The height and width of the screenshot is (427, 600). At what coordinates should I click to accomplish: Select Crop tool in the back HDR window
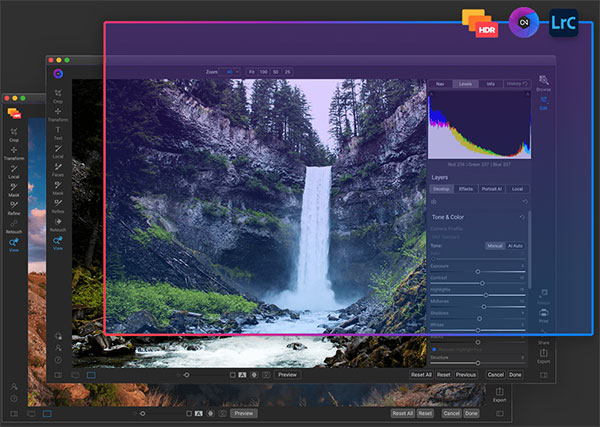tap(14, 134)
